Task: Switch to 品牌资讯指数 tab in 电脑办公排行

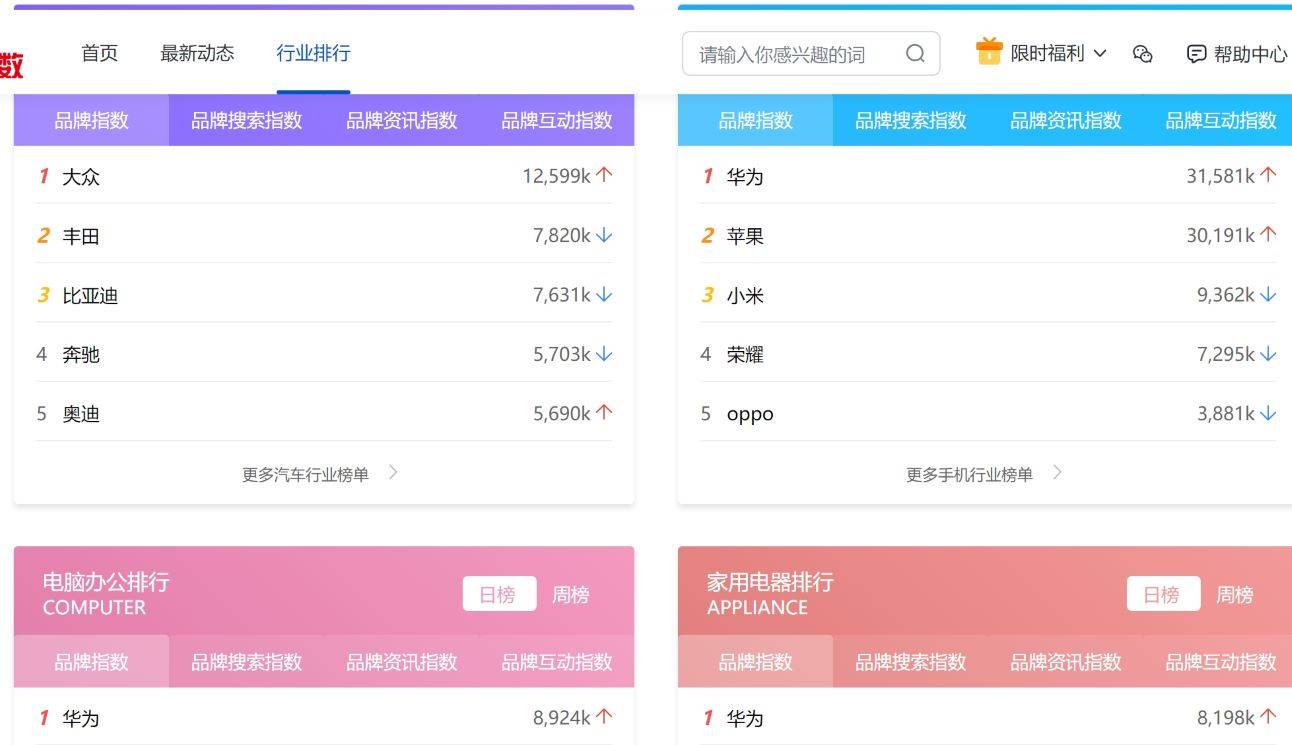Action: (x=401, y=662)
